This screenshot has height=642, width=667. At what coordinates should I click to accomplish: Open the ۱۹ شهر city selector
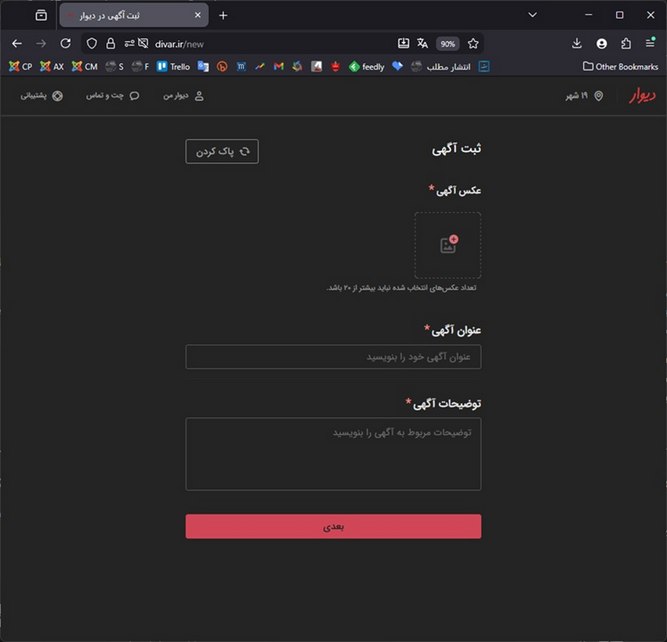(584, 96)
